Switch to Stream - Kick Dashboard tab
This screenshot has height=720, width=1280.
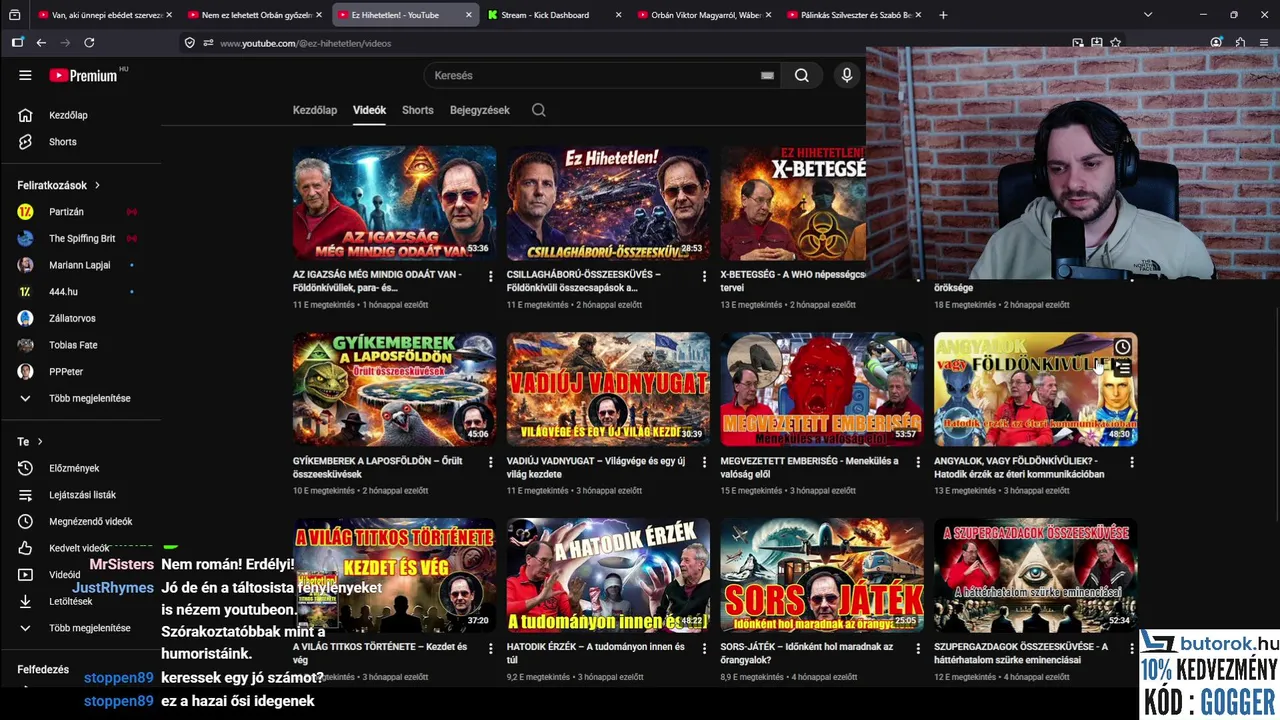coord(555,15)
